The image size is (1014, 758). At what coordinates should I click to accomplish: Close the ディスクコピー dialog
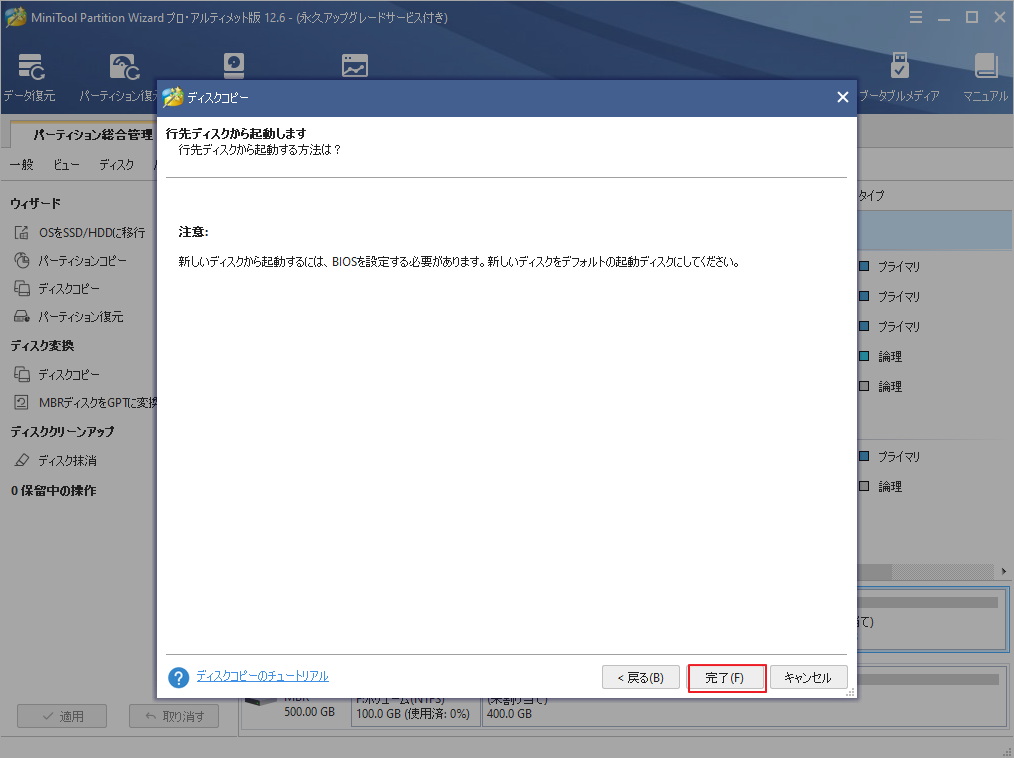842,97
